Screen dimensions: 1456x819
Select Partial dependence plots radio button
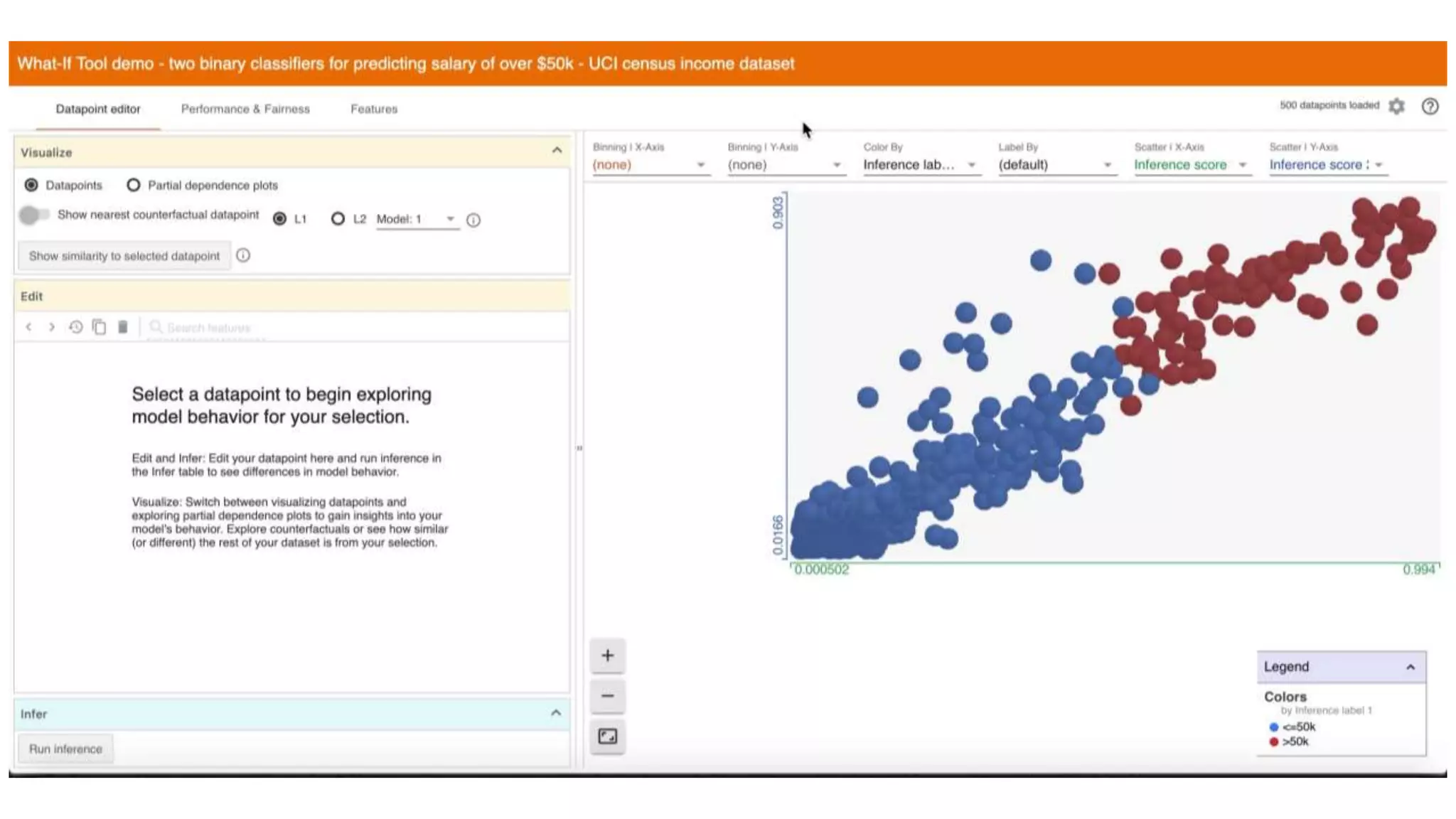point(134,185)
